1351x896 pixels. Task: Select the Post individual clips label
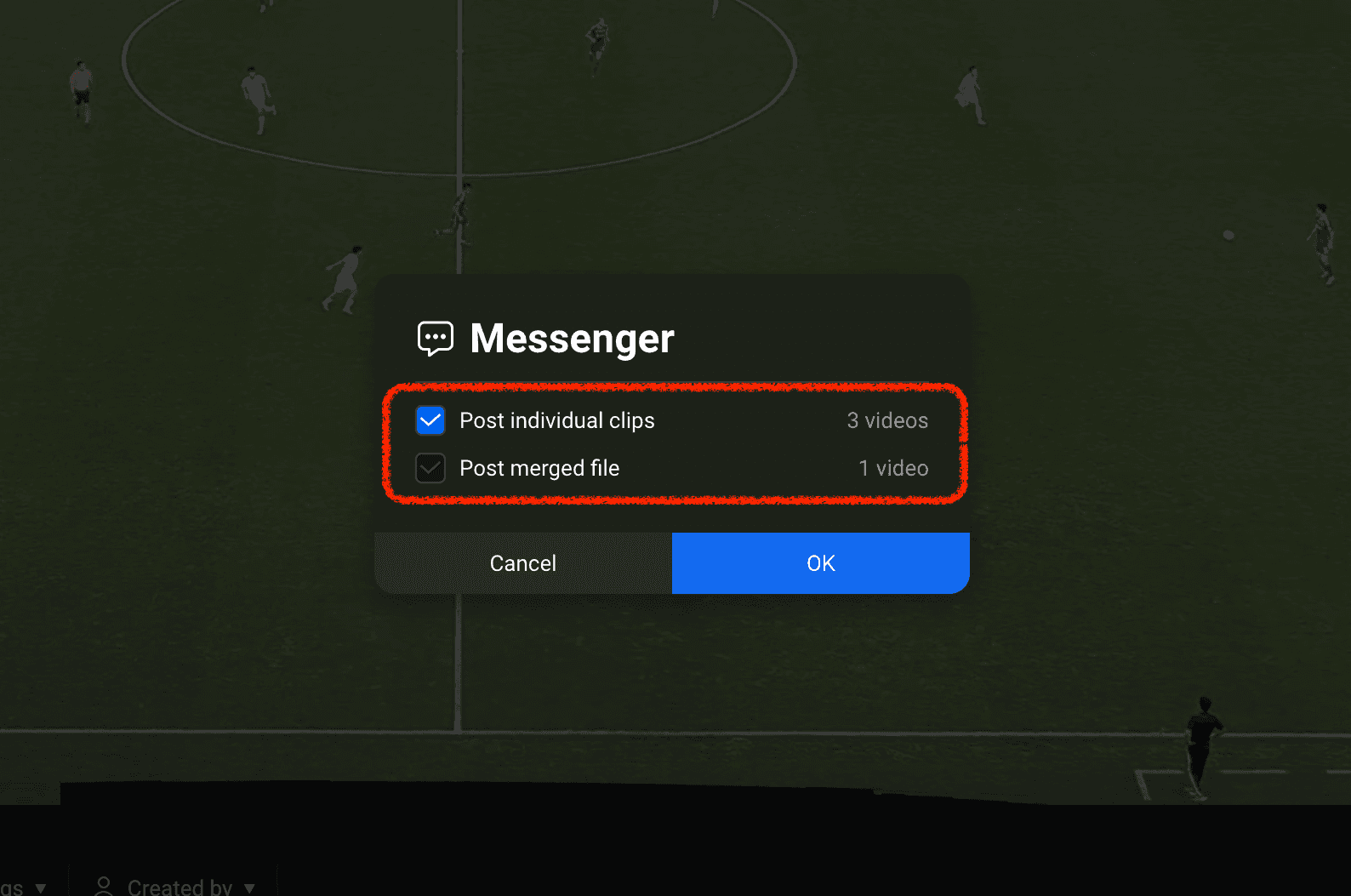[557, 420]
